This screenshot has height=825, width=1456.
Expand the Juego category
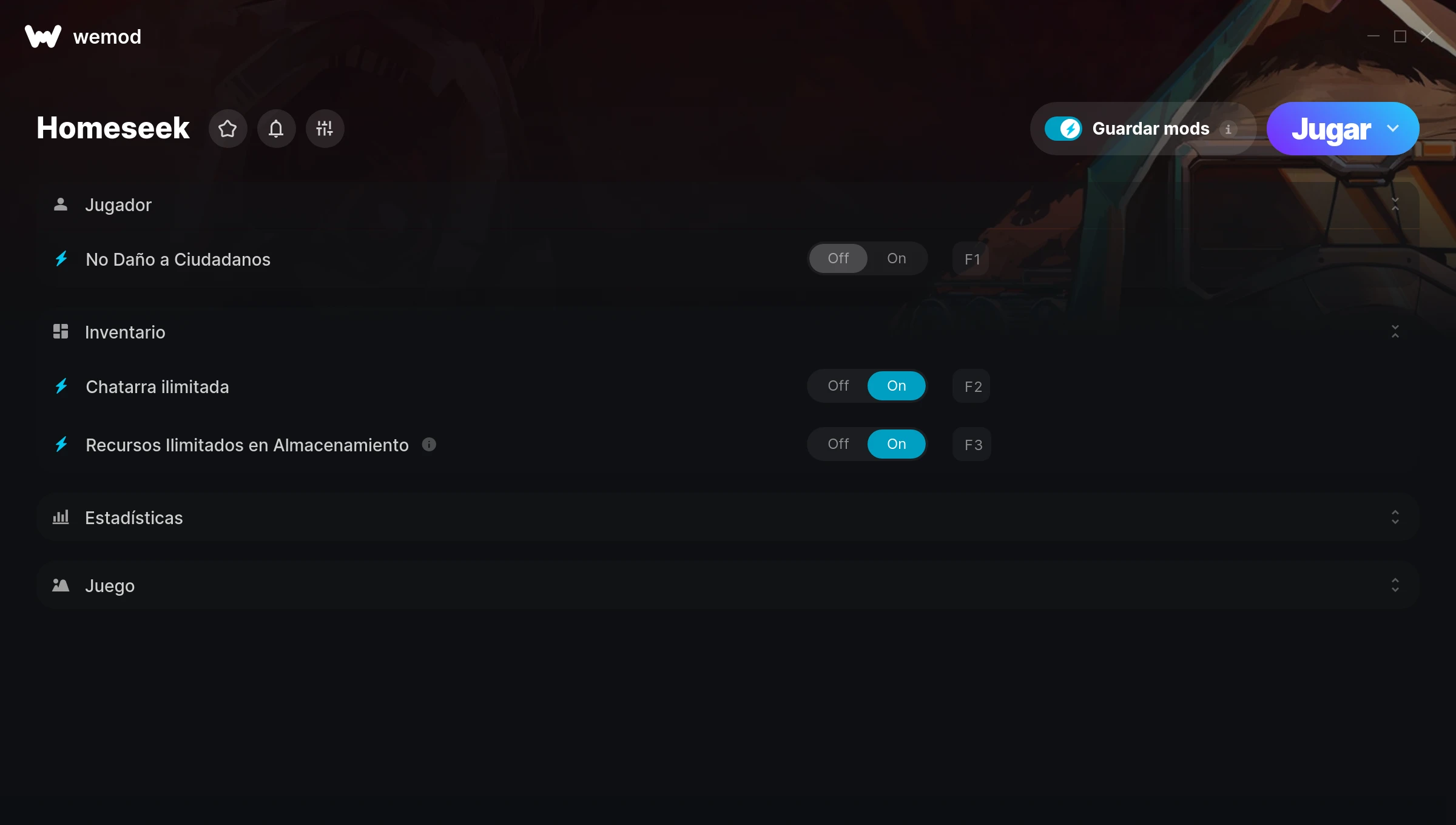(1395, 585)
